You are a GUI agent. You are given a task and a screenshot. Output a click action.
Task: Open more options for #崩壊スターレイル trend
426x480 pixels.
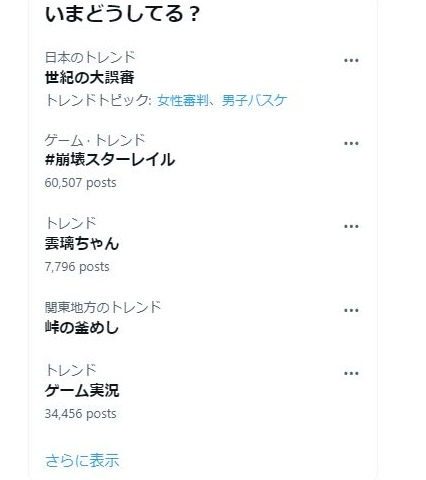[351, 144]
